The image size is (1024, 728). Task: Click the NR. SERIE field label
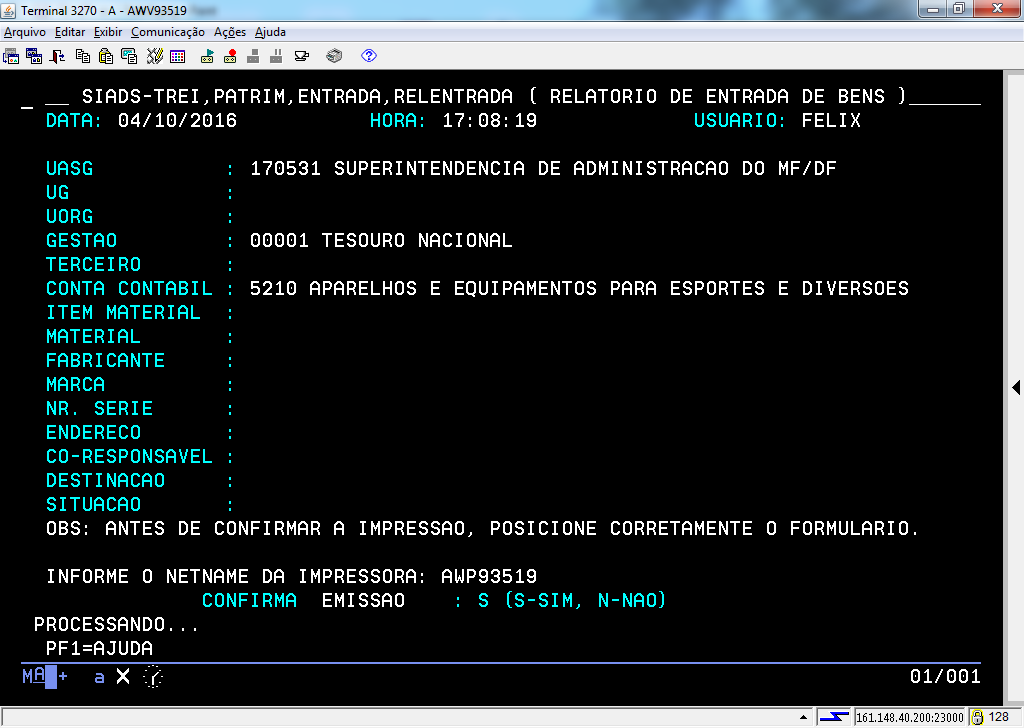[x=99, y=409]
